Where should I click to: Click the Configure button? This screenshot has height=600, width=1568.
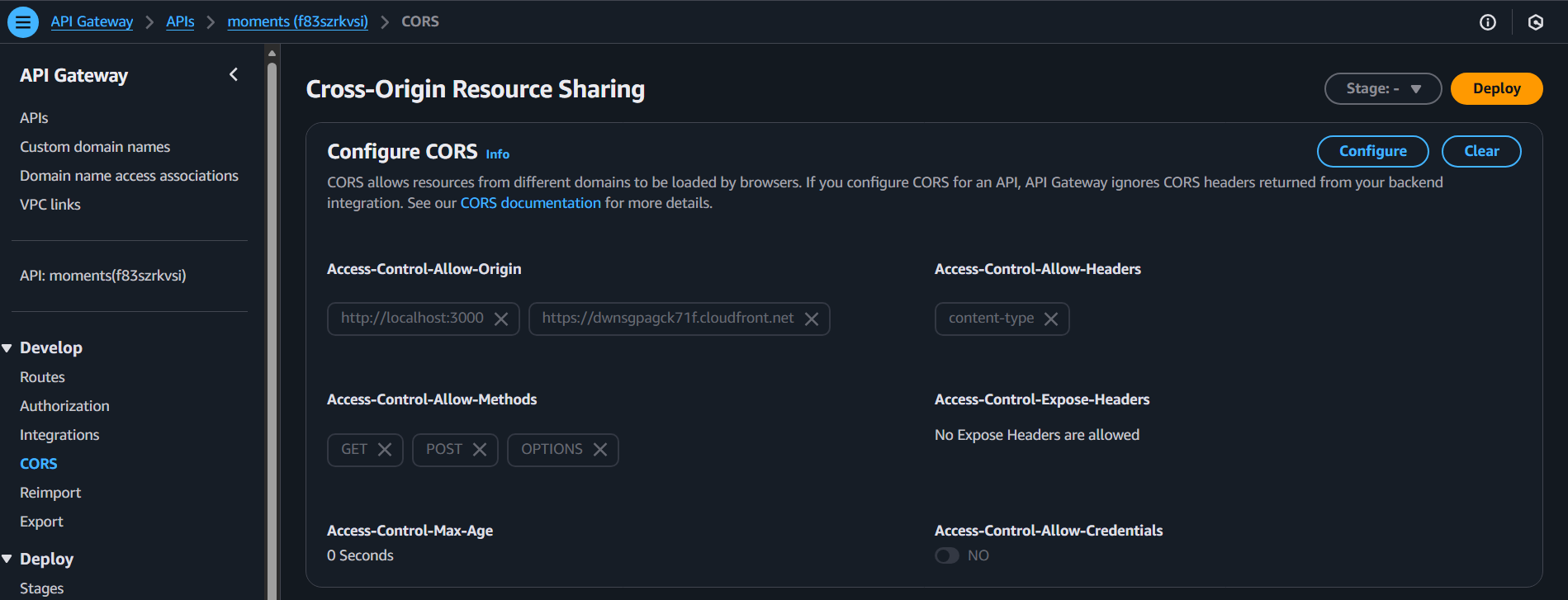(x=1372, y=151)
